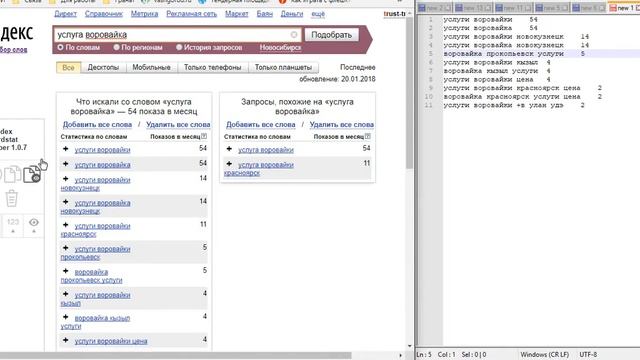Click Notepad++ line 'услуги воровайки +в улан удэ'
640x360 pixels.
[514, 105]
